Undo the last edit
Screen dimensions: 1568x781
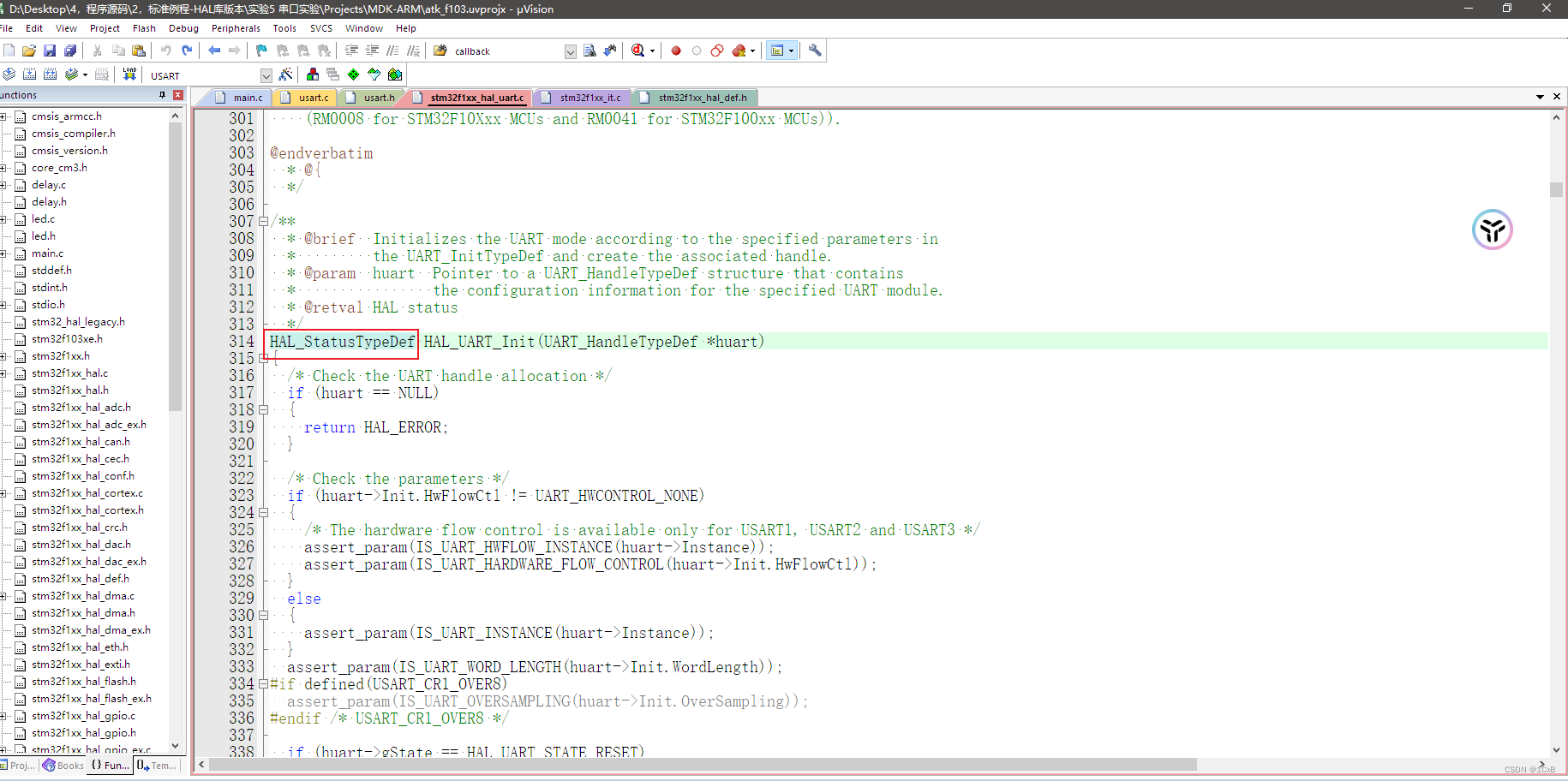[166, 51]
